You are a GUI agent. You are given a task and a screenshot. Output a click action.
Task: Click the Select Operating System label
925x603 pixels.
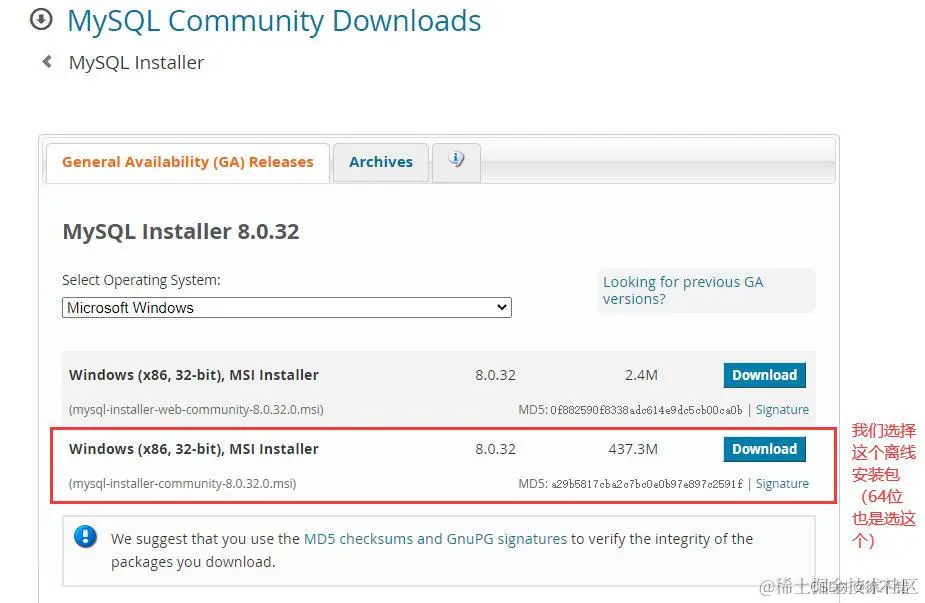[x=141, y=280]
